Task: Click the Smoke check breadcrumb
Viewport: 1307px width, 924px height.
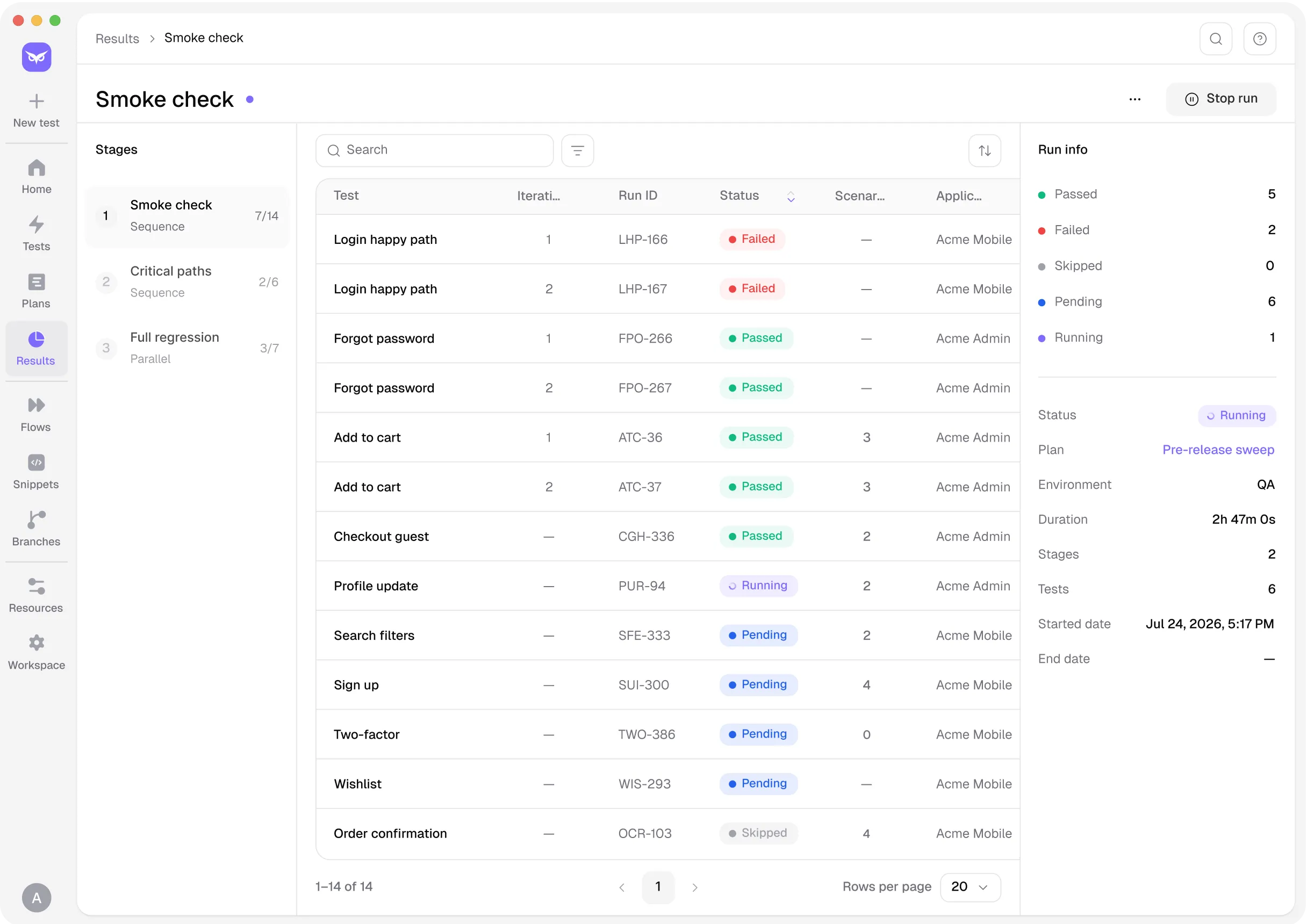Action: click(x=204, y=38)
